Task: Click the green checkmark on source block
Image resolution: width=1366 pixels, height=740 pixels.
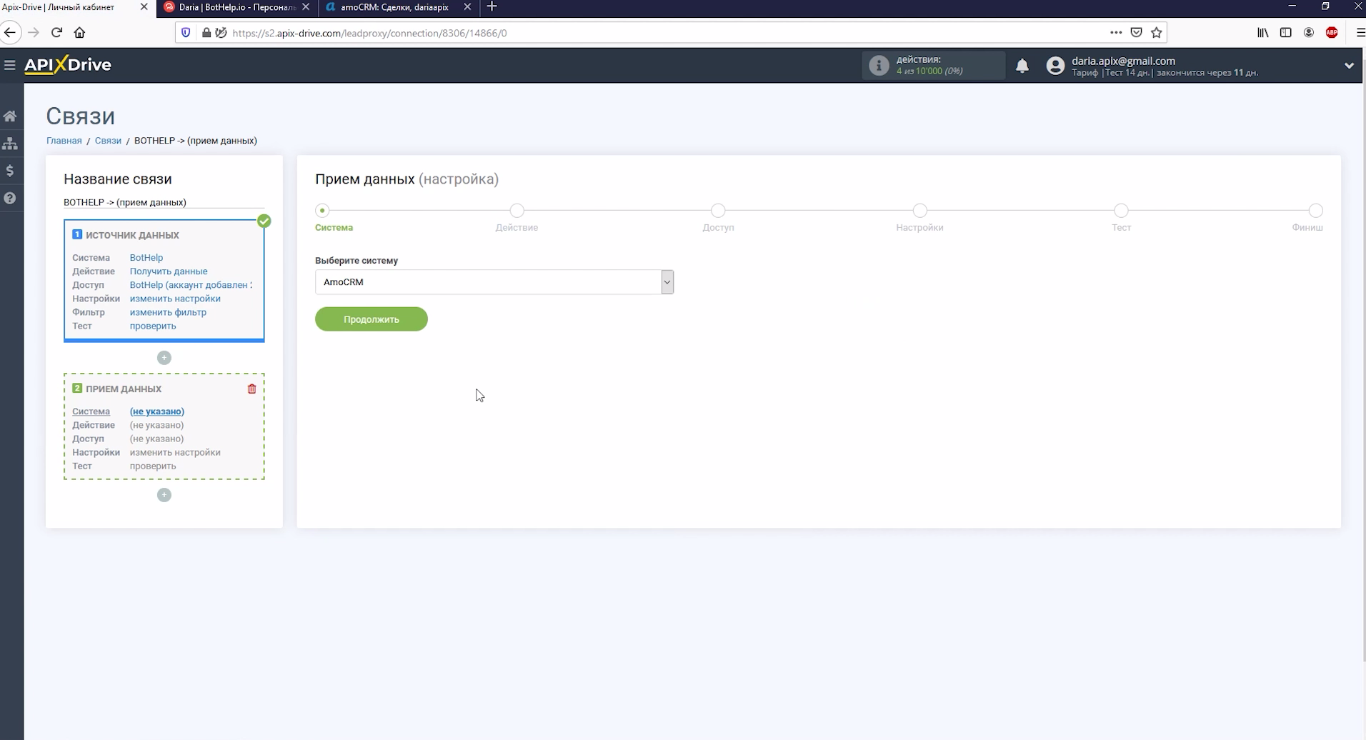Action: coord(264,221)
